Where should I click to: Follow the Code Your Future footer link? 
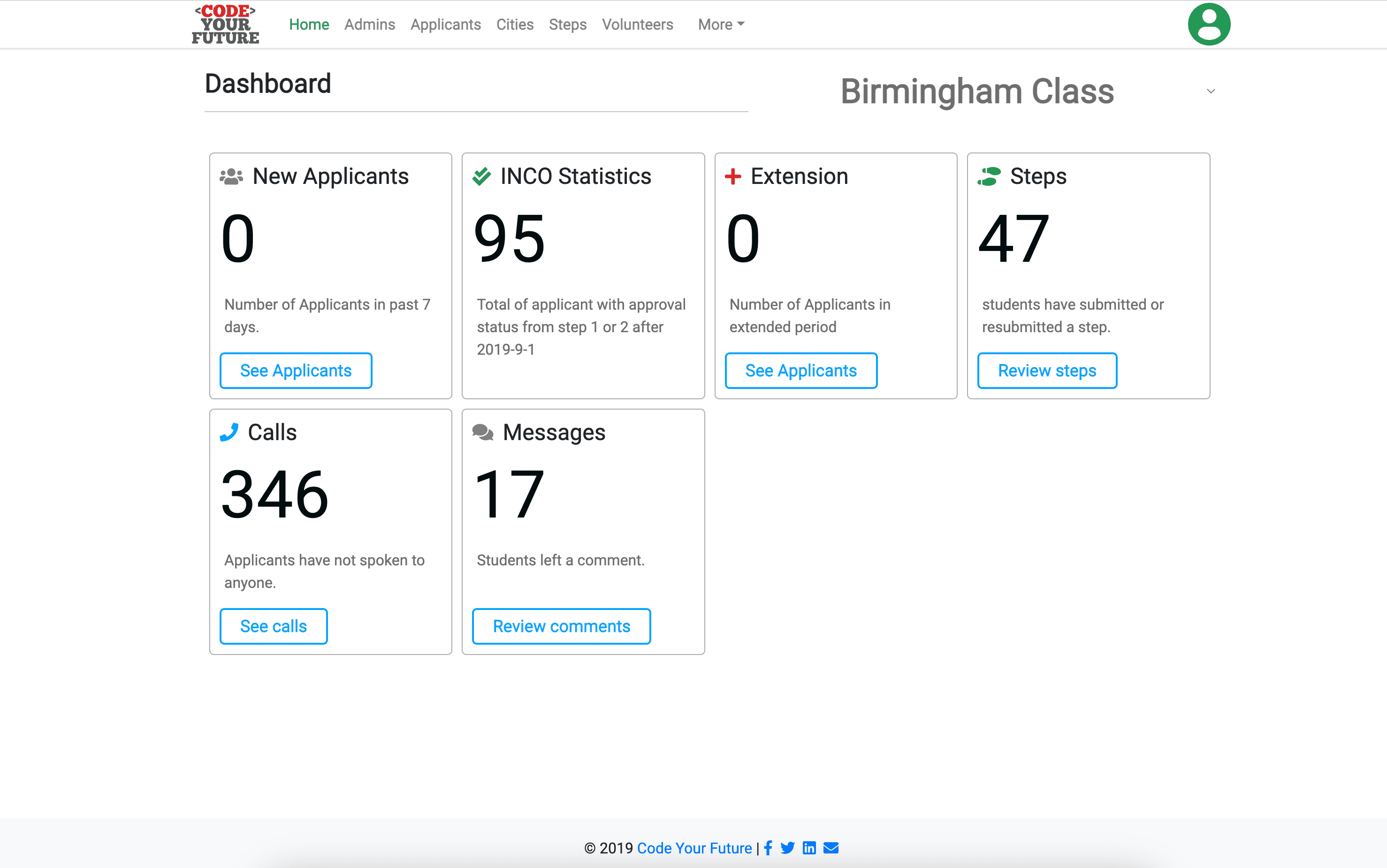tap(694, 848)
